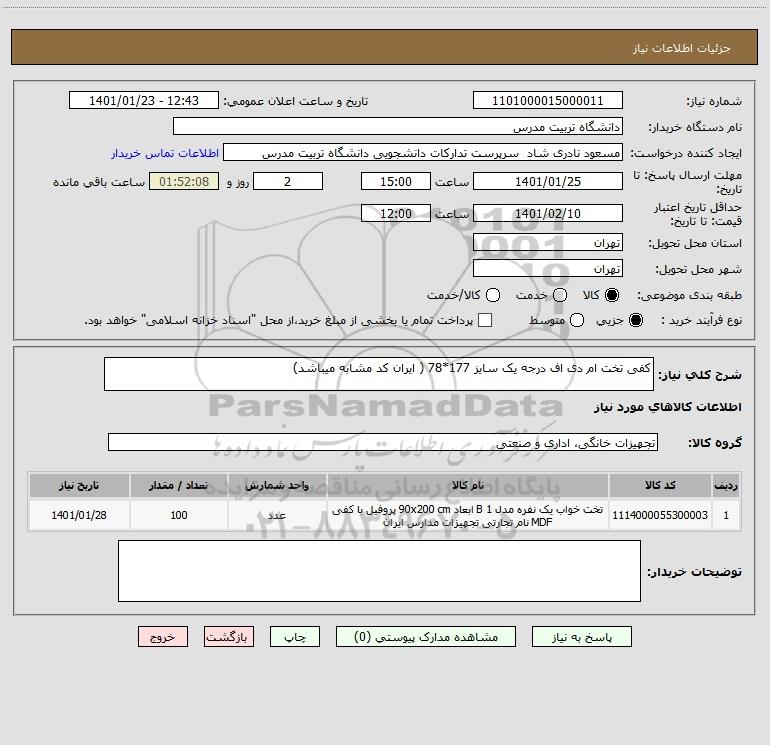Click response deadline date 1401/01/25
This screenshot has width=770, height=745.
[x=548, y=181]
